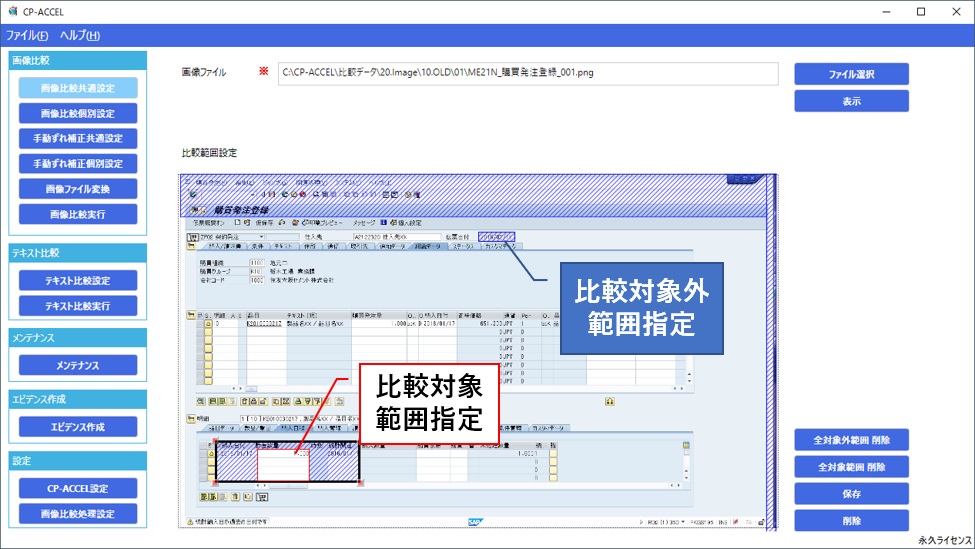Viewport: 975px width, 549px height.
Task: Open the 手動ずれ補正個別設定 screen
Action: (78, 163)
